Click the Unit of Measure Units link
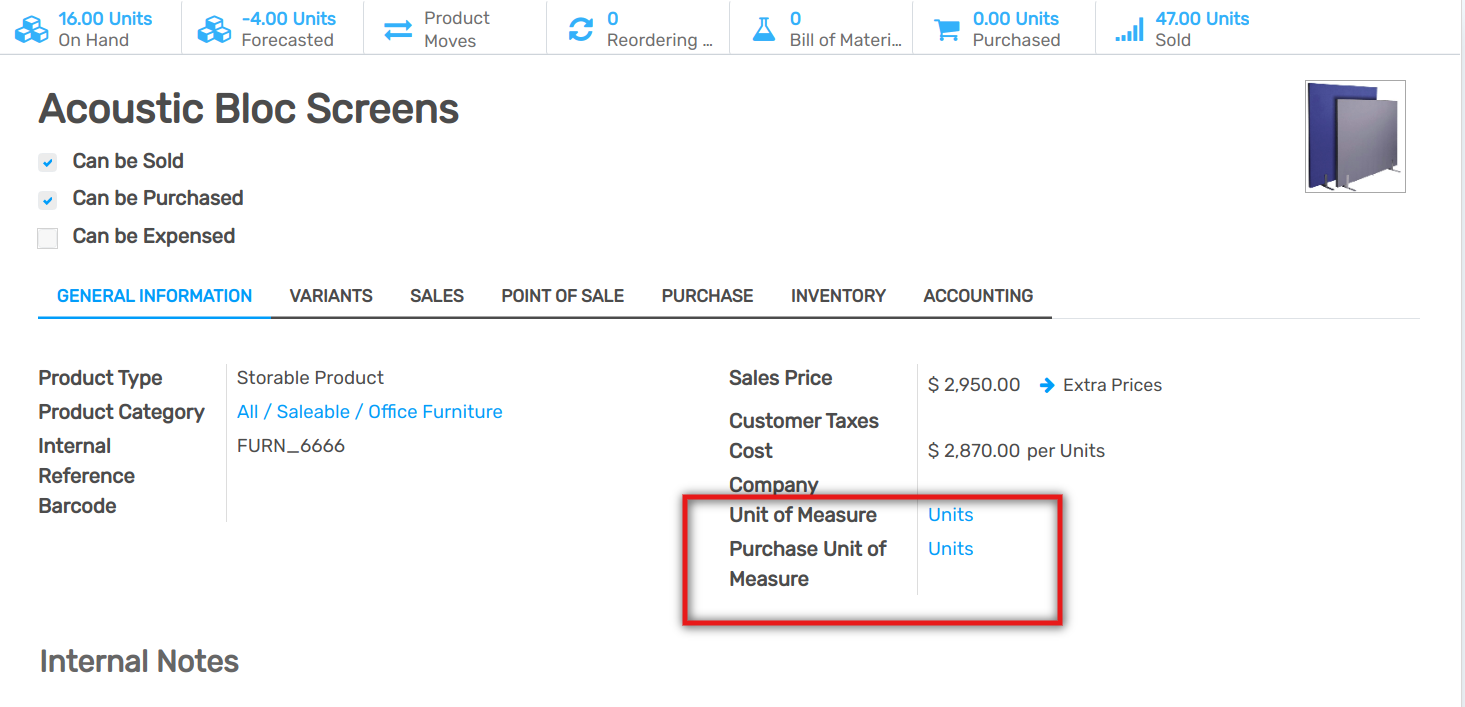This screenshot has height=707, width=1465. 950,515
